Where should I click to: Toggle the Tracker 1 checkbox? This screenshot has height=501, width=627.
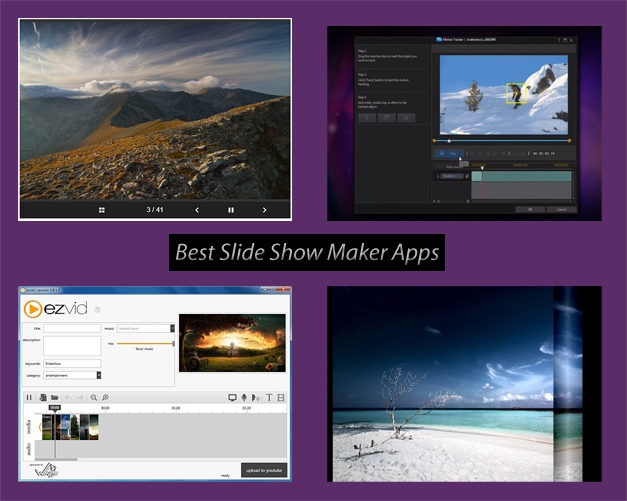pos(466,176)
